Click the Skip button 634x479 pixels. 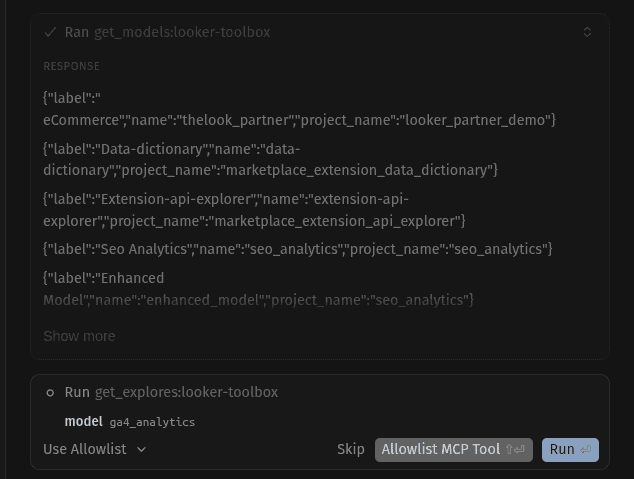point(351,449)
